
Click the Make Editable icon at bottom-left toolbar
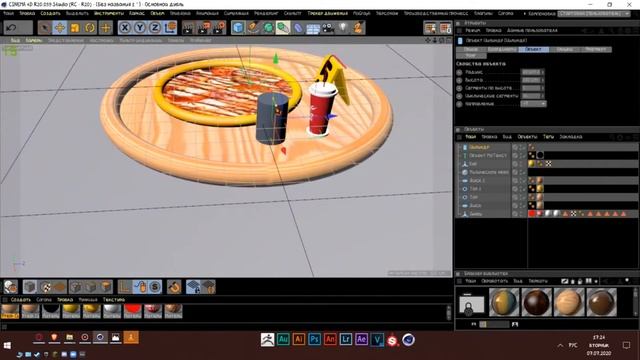10,287
